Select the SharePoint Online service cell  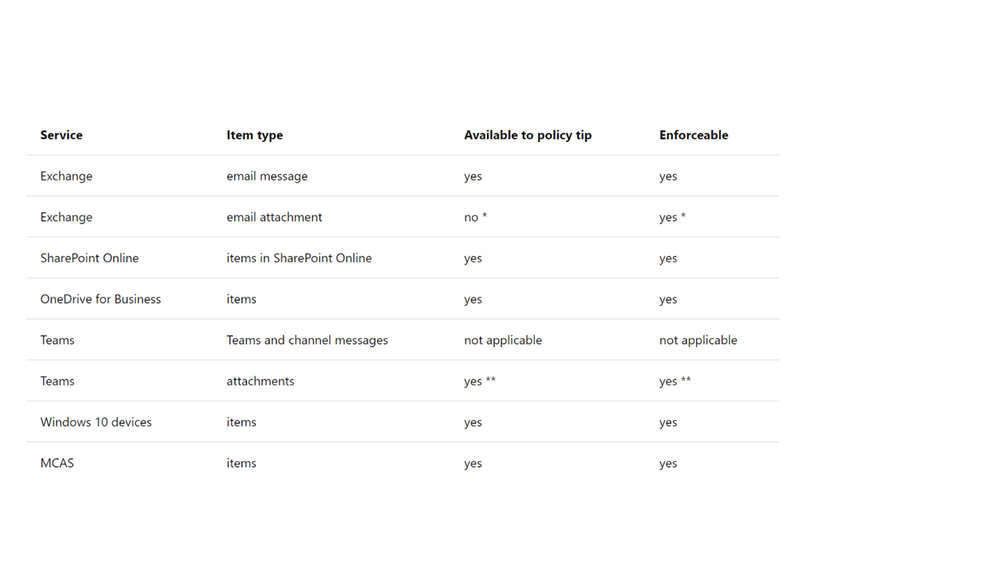click(x=89, y=258)
